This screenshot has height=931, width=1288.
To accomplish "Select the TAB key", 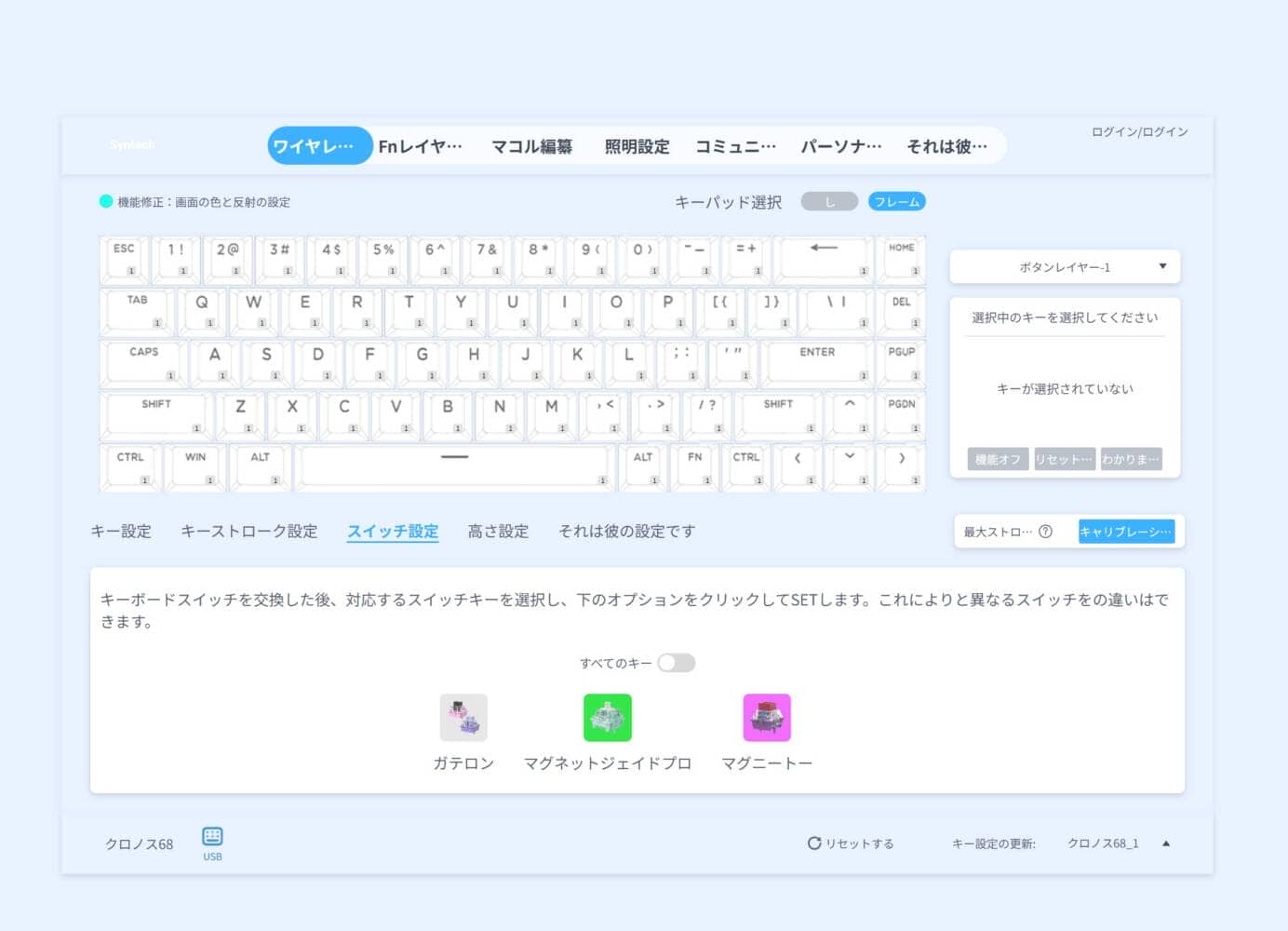I will (x=137, y=311).
